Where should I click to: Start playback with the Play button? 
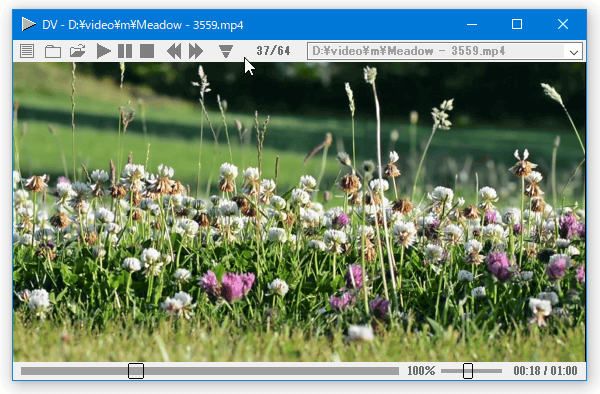(103, 51)
